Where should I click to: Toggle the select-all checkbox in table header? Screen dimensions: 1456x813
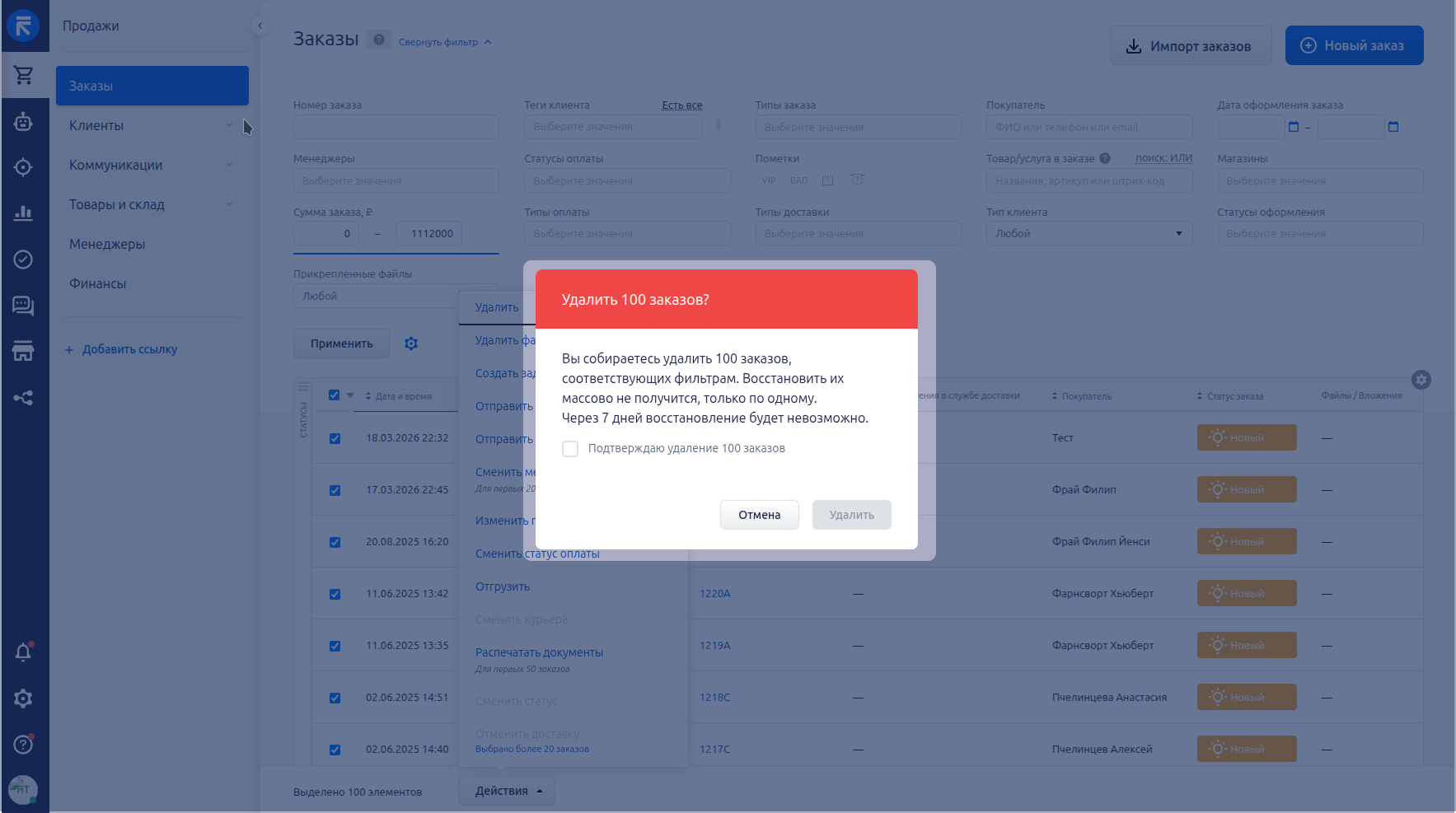coord(334,395)
